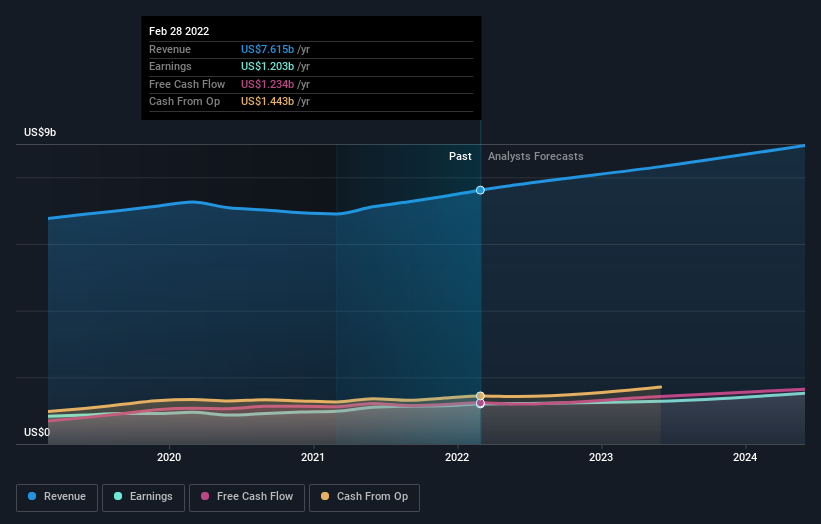The image size is (821, 524).
Task: Select the pink Free Cash Flow data point
Action: click(x=480, y=404)
